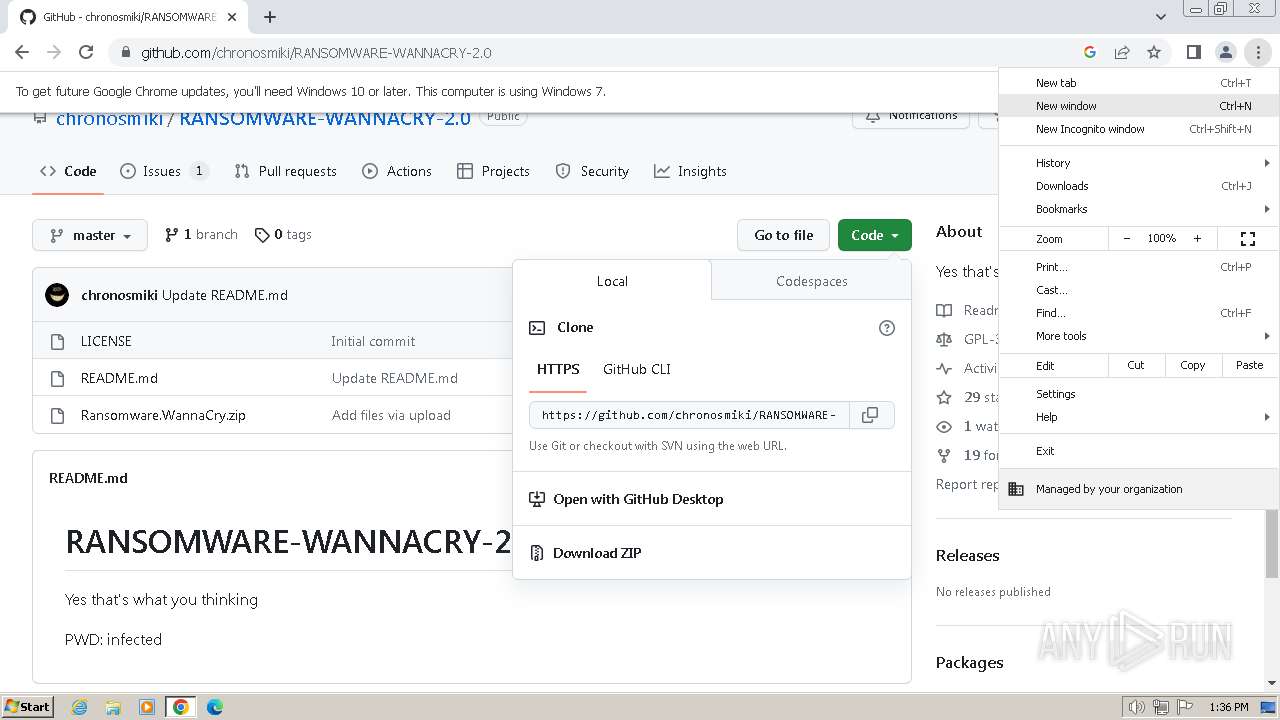The image size is (1280, 720).
Task: Open the master branch dropdown
Action: [90, 235]
